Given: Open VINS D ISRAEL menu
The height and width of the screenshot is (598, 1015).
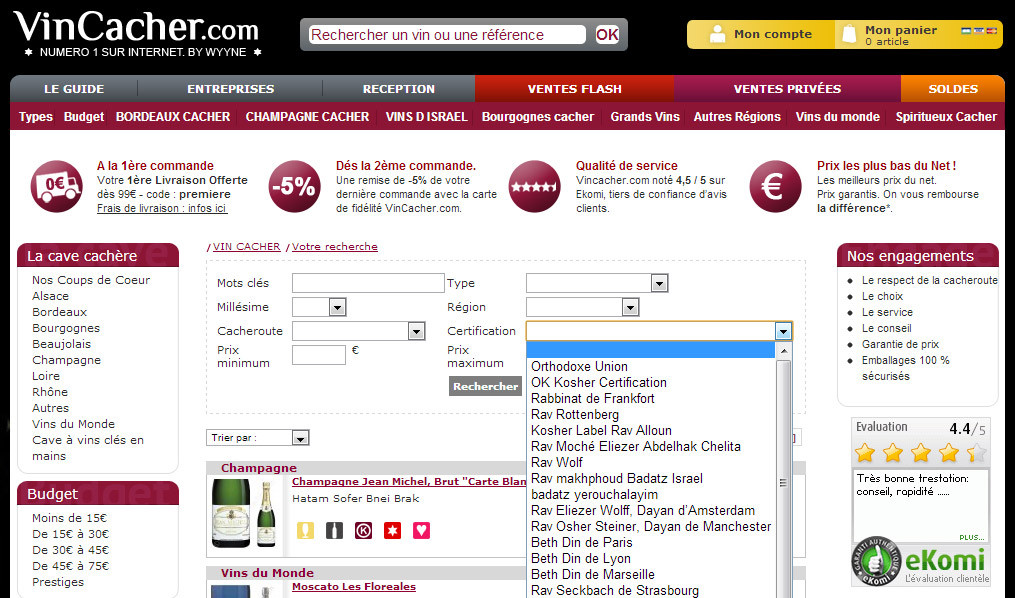Looking at the screenshot, I should coord(427,116).
